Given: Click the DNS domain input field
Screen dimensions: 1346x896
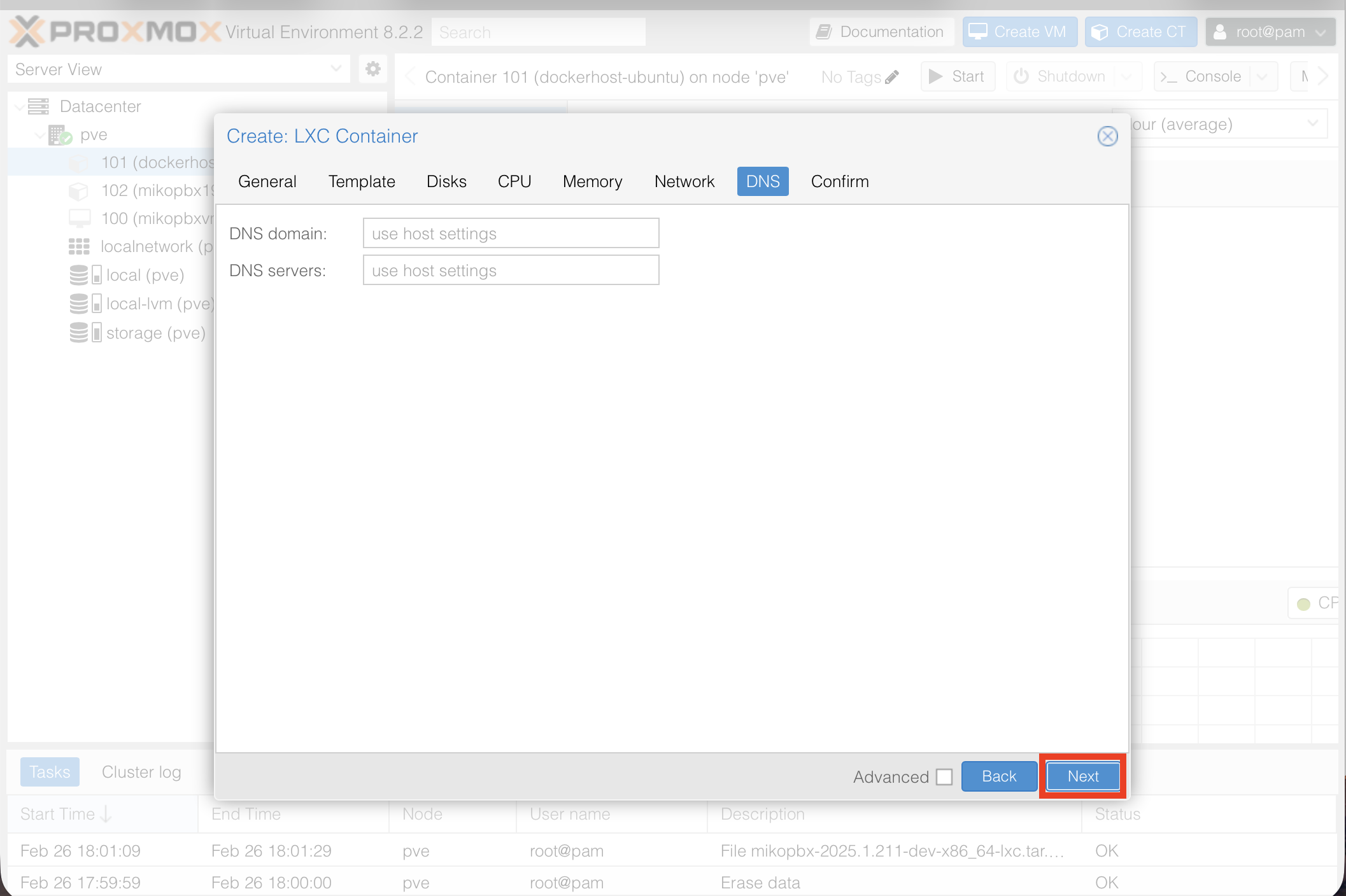Looking at the screenshot, I should click(x=511, y=234).
